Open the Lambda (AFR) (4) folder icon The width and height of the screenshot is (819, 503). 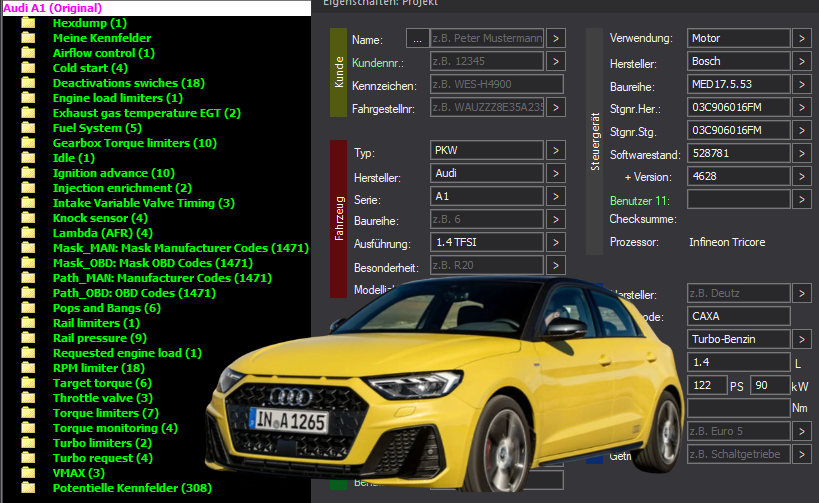tap(28, 233)
